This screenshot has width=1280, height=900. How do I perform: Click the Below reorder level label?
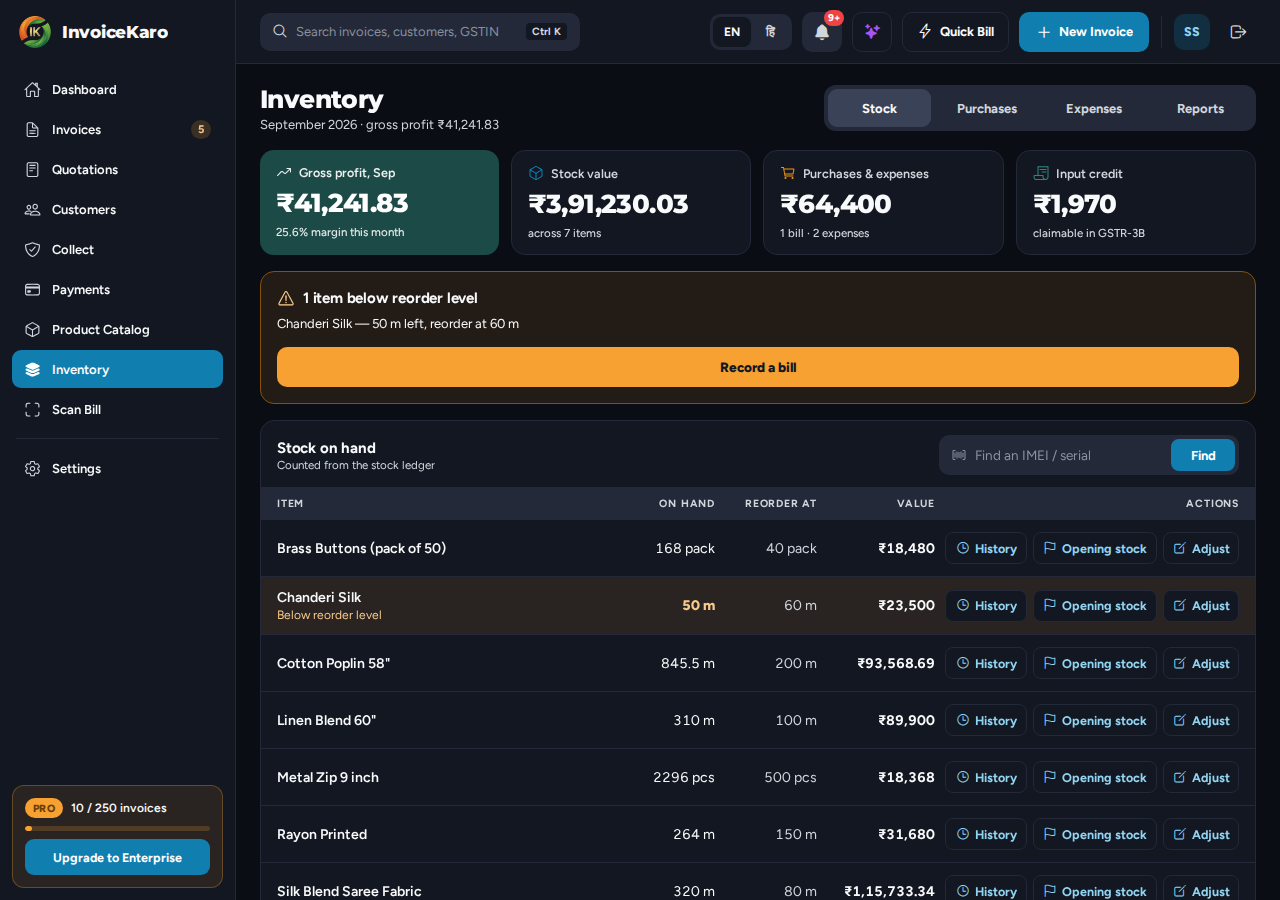point(329,615)
